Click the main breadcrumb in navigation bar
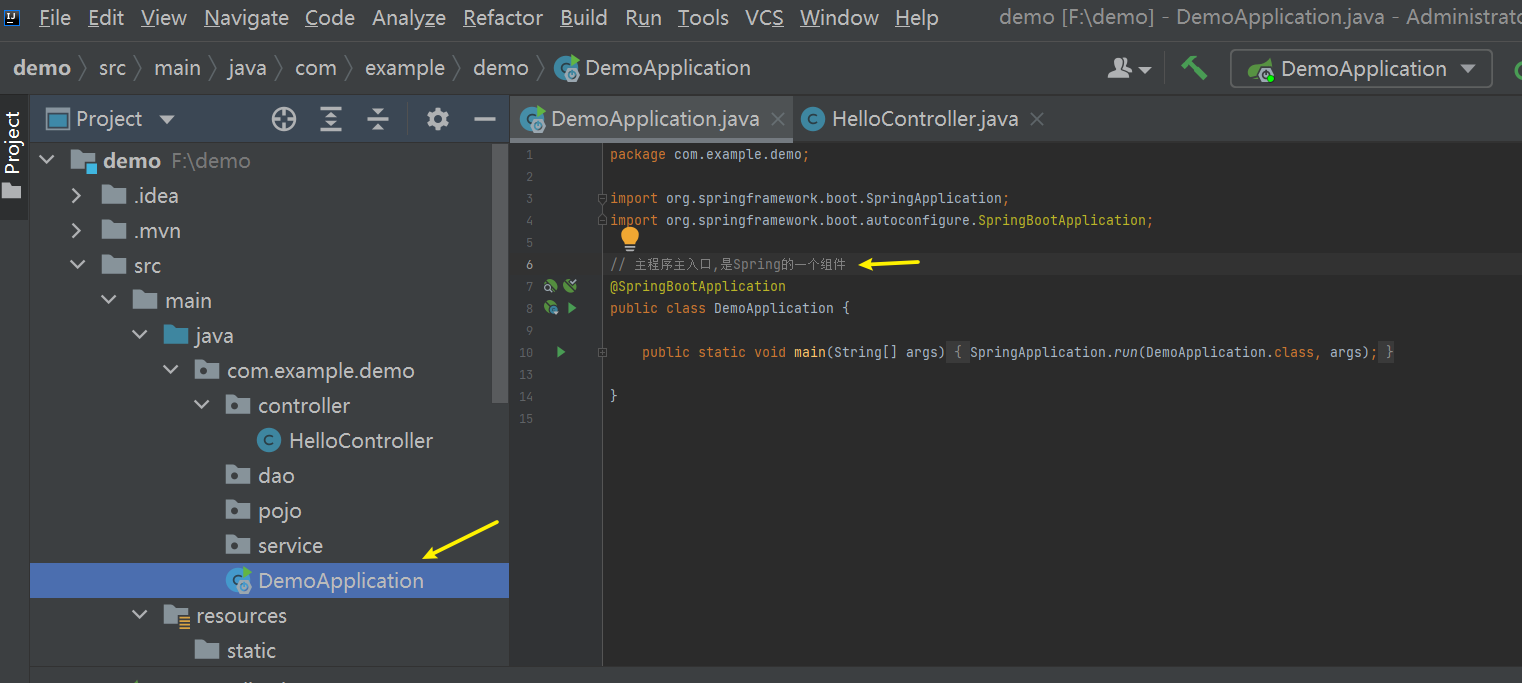The image size is (1522, 683). [178, 68]
